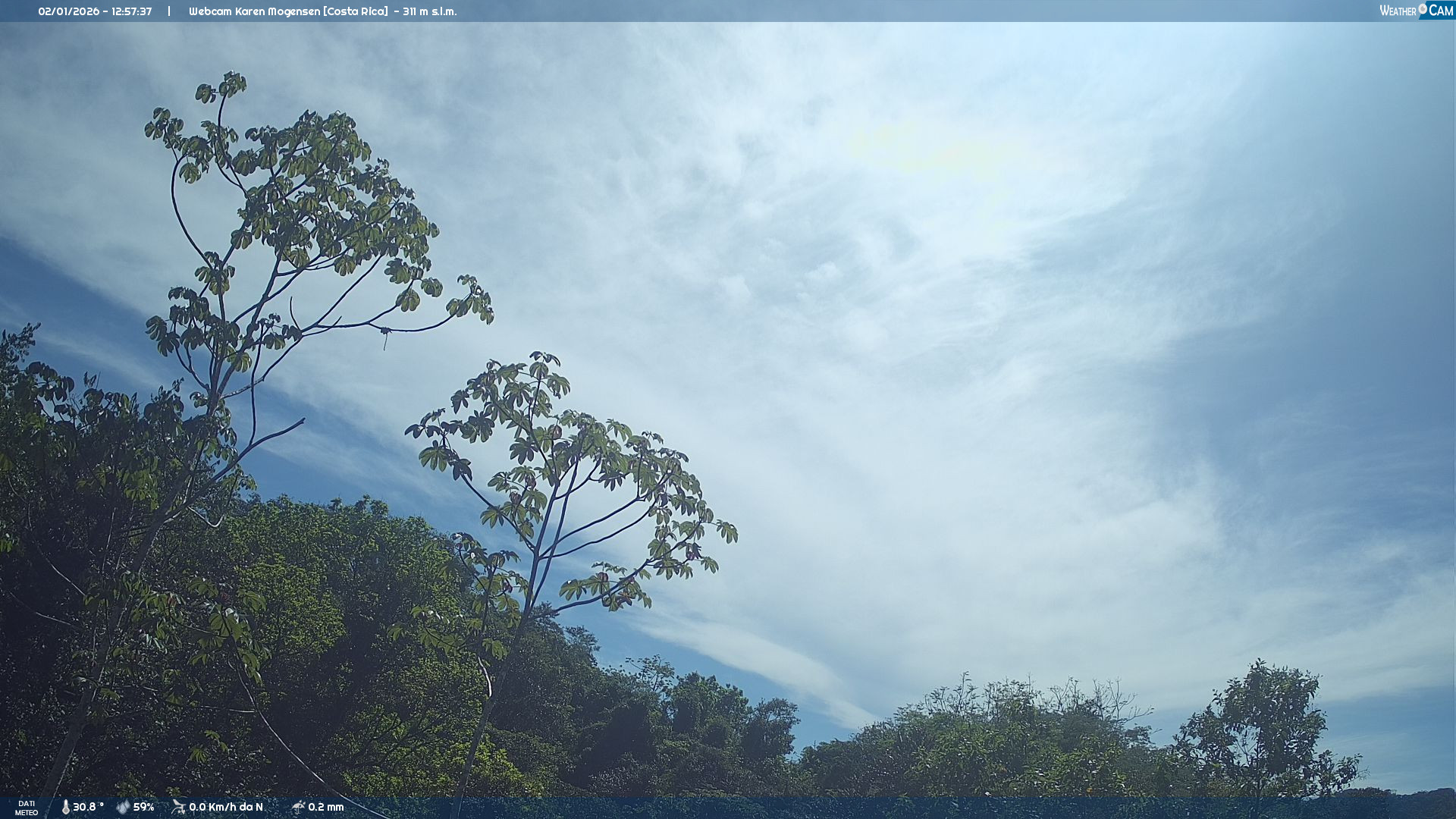Click the separator bar after the timestamp
1456x819 pixels.
coord(169,11)
